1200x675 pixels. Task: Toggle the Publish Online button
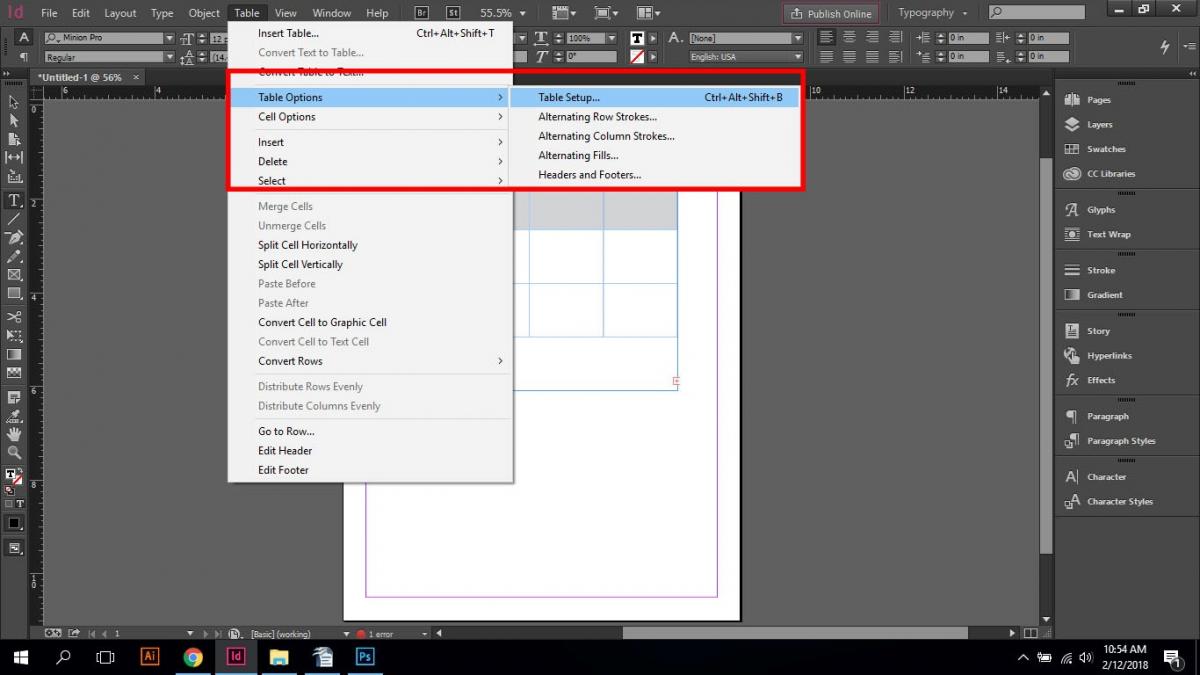click(830, 13)
